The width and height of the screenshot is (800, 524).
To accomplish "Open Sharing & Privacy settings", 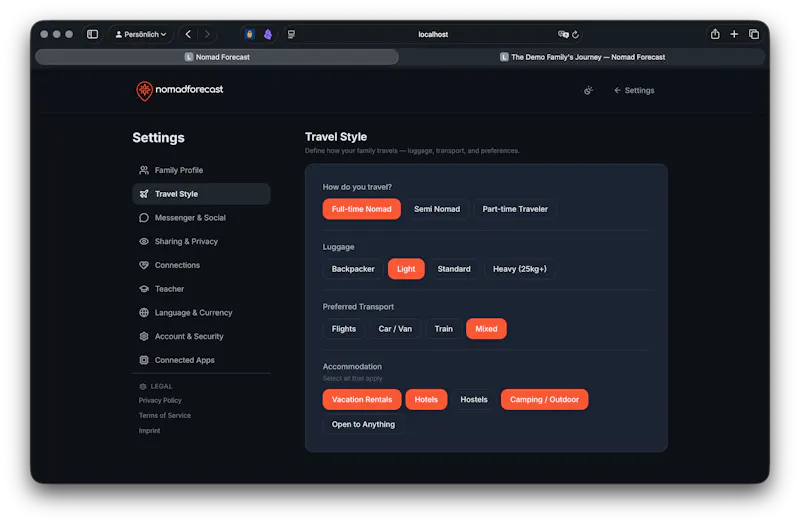I will [x=201, y=241].
